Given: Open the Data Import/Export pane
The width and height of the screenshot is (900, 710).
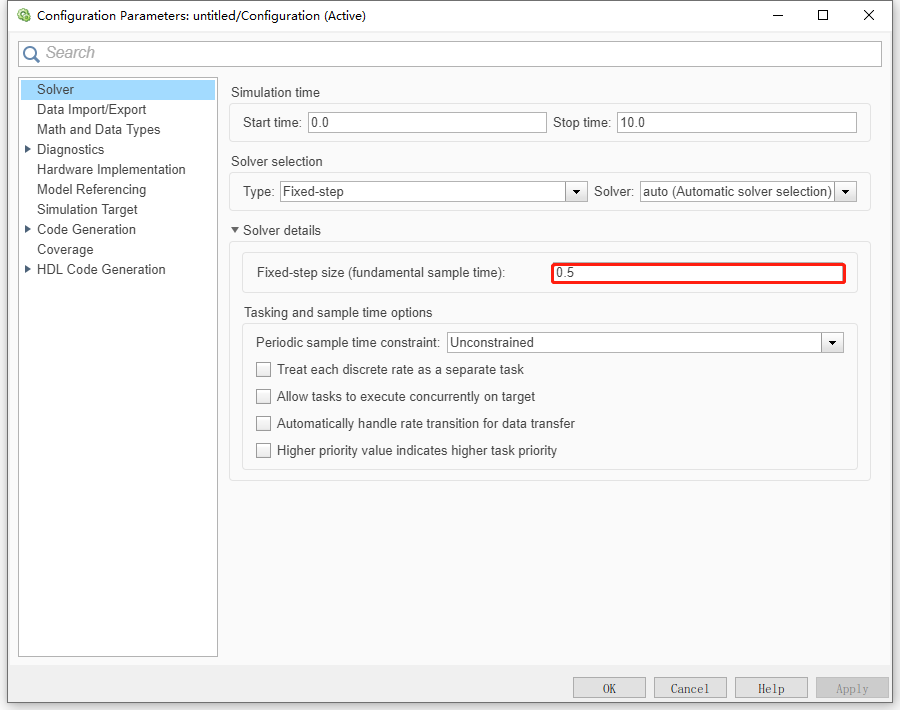Looking at the screenshot, I should pos(91,110).
